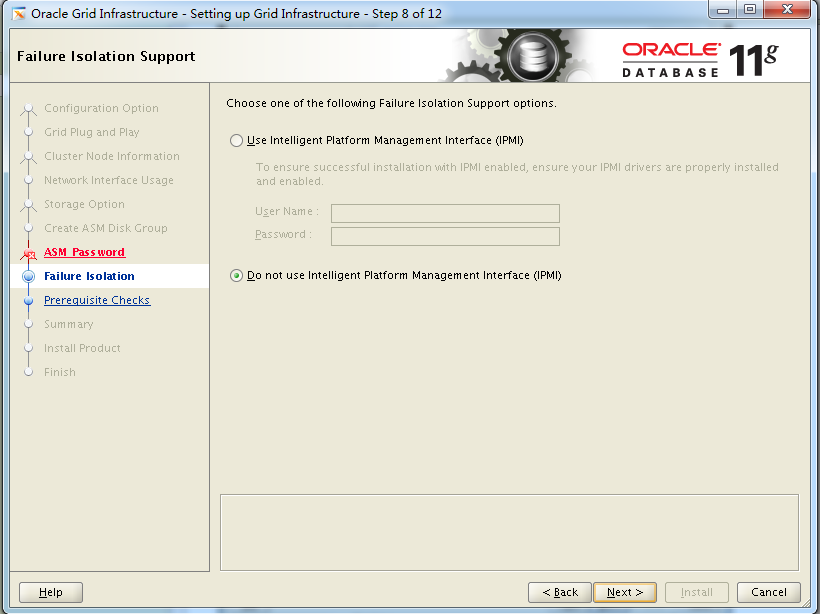The image size is (820, 614).
Task: Go back with the Back button
Action: (560, 592)
